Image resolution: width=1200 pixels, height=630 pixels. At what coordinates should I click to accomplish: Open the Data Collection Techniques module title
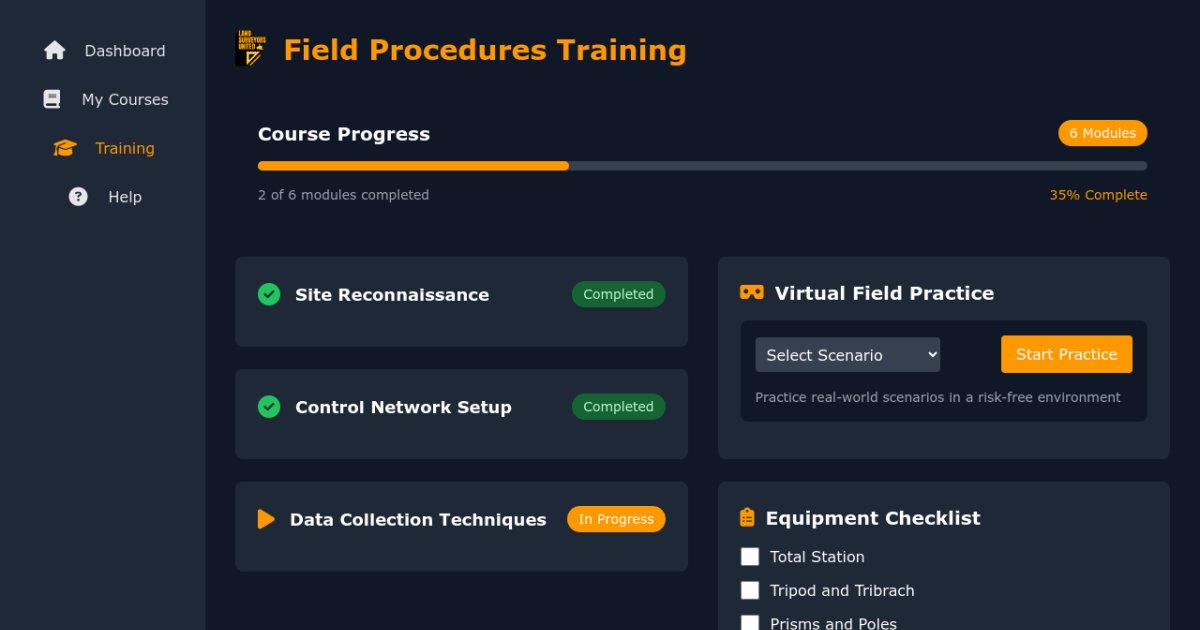(418, 520)
